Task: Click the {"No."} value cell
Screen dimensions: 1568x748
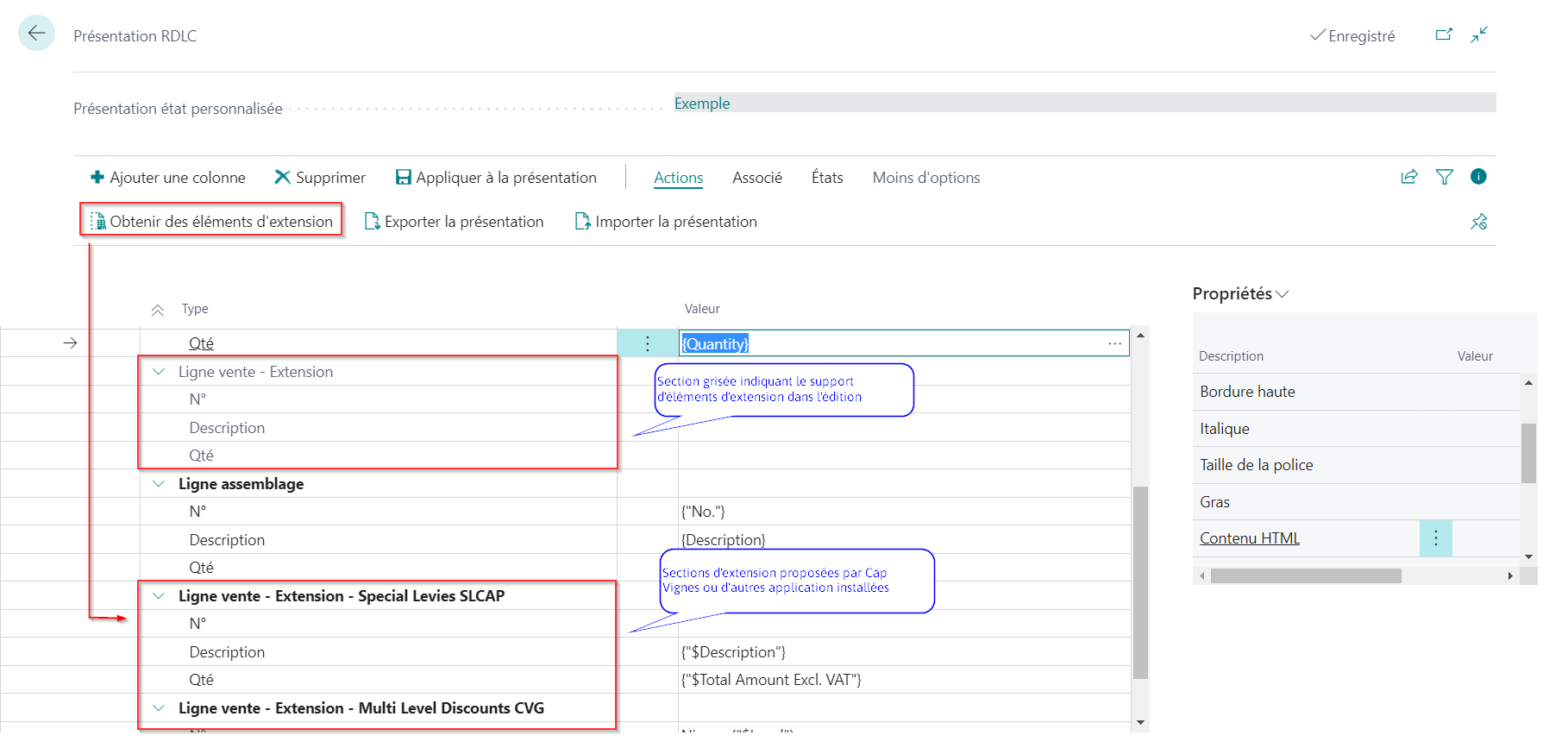Action: [x=904, y=512]
